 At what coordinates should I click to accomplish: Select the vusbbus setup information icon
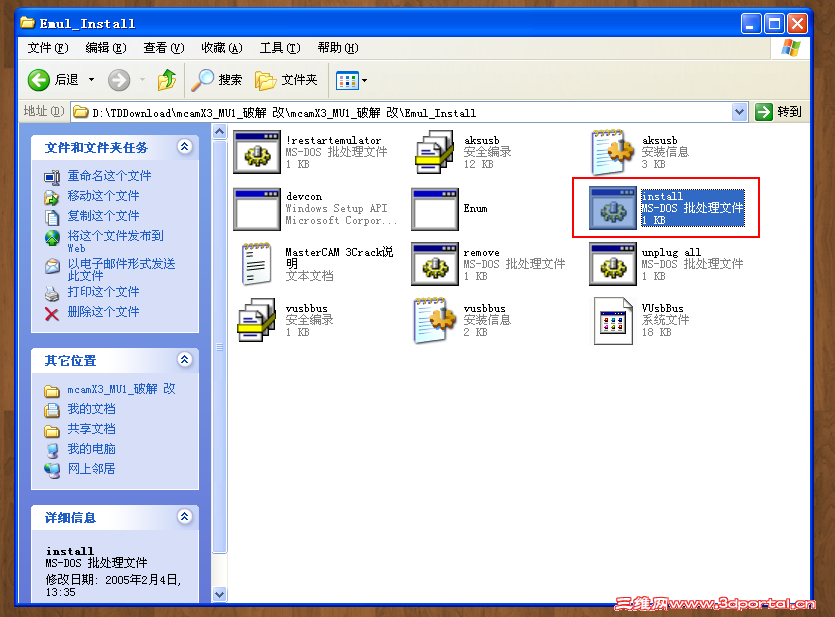tap(435, 320)
